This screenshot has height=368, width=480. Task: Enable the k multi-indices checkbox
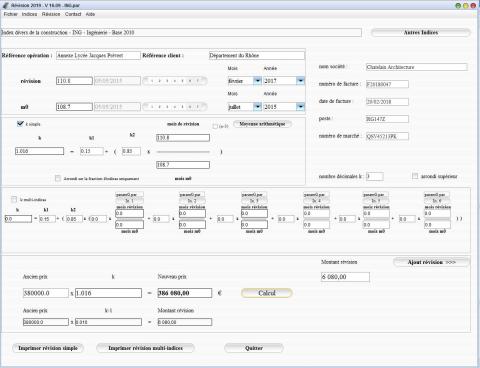[14, 199]
